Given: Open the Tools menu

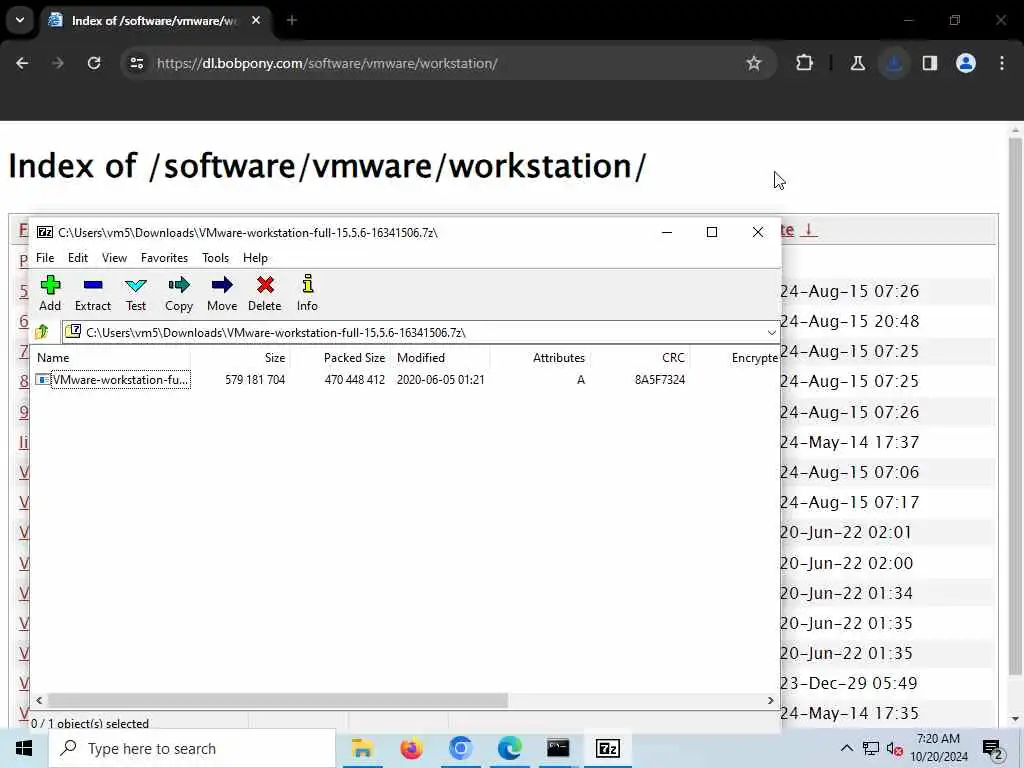Looking at the screenshot, I should click(x=215, y=258).
